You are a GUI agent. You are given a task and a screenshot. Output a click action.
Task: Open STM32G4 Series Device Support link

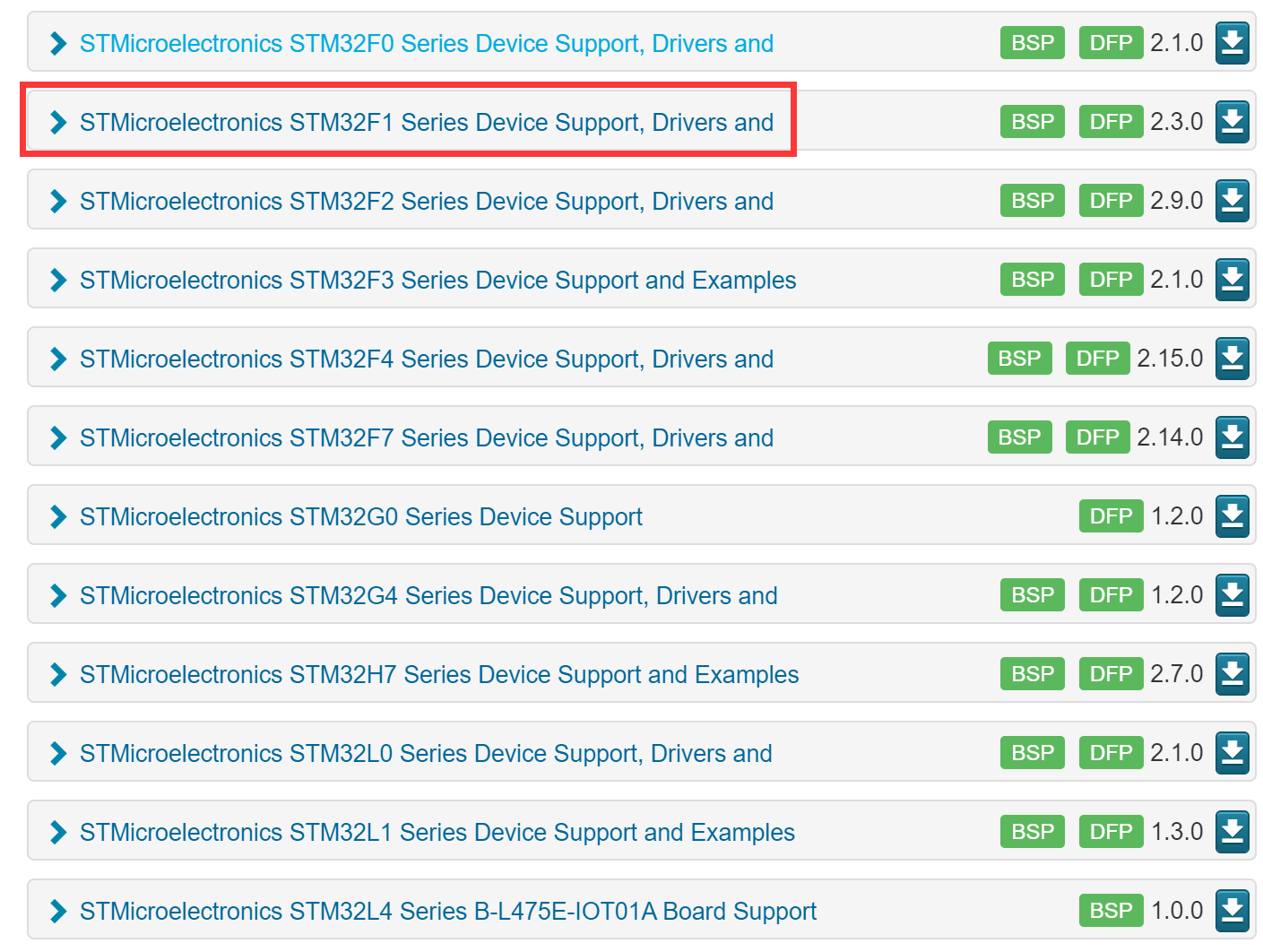(x=428, y=595)
